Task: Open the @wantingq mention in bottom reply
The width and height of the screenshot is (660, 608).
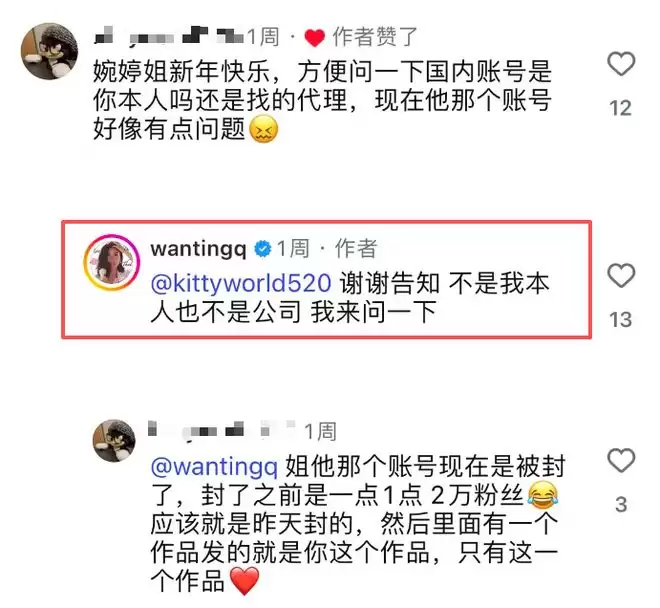Action: click(214, 467)
